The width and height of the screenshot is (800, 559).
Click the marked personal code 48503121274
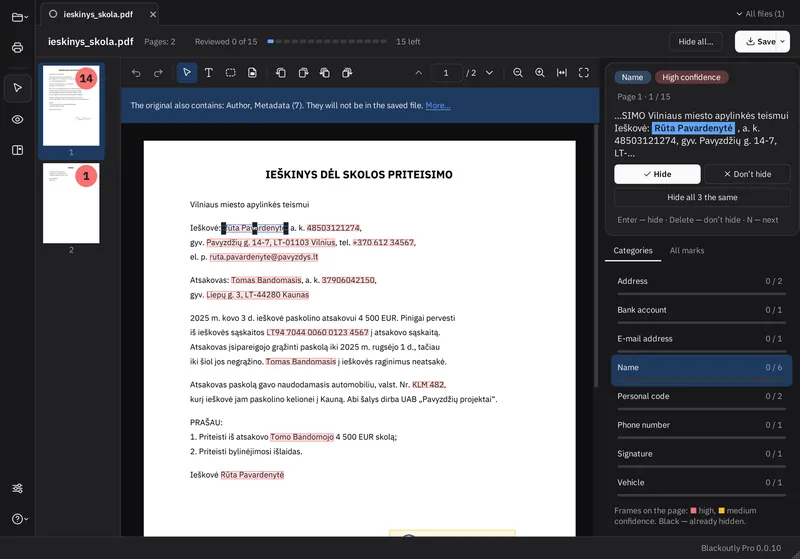tap(333, 228)
